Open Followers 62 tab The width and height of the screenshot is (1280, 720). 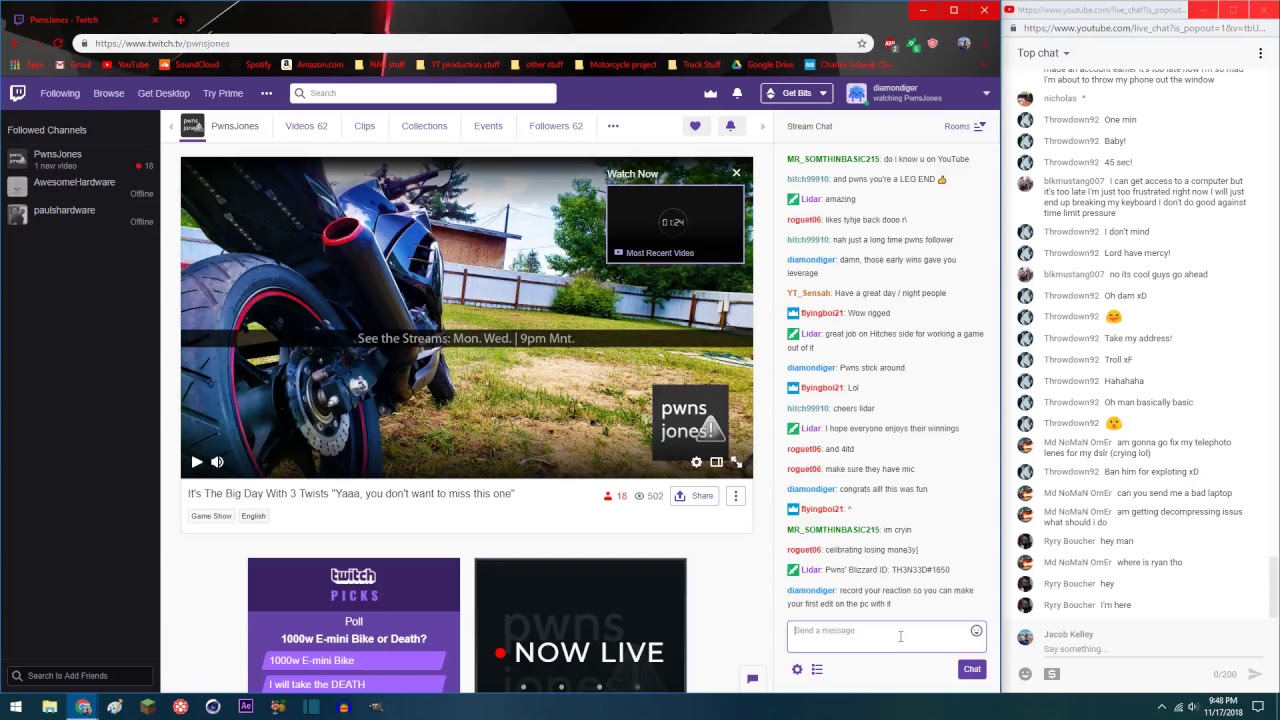click(x=556, y=126)
